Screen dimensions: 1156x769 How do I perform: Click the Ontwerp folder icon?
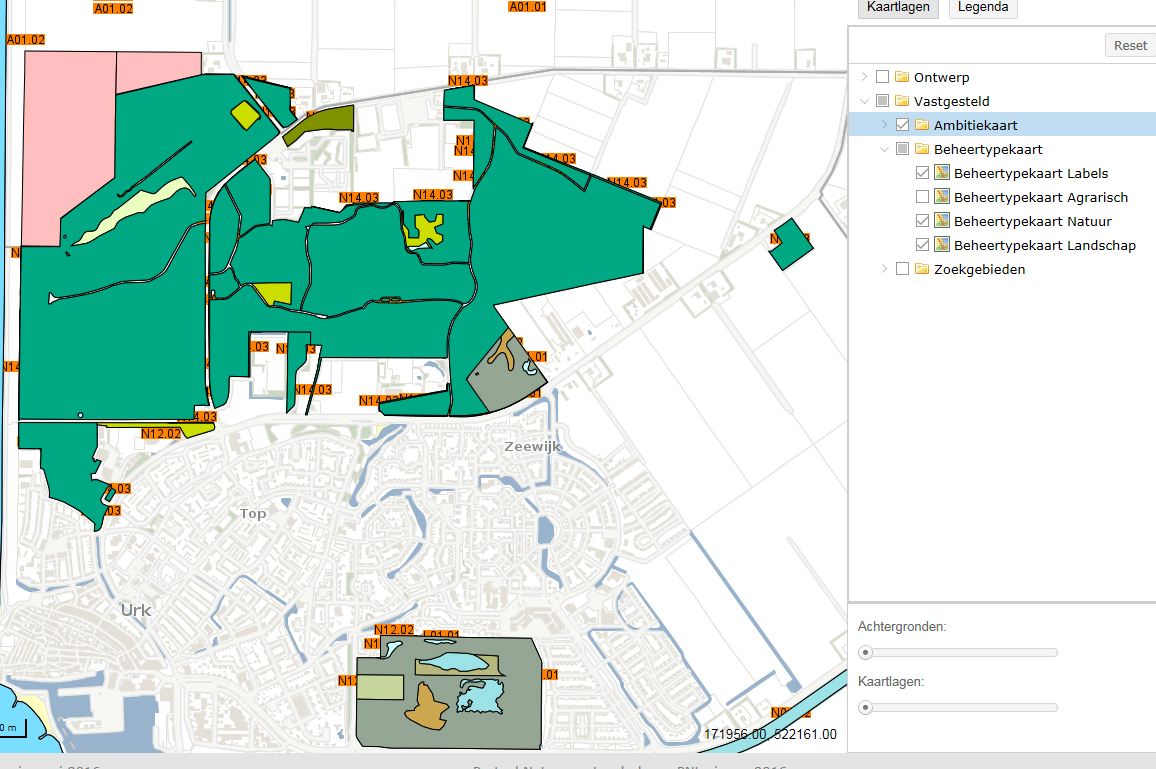click(902, 77)
